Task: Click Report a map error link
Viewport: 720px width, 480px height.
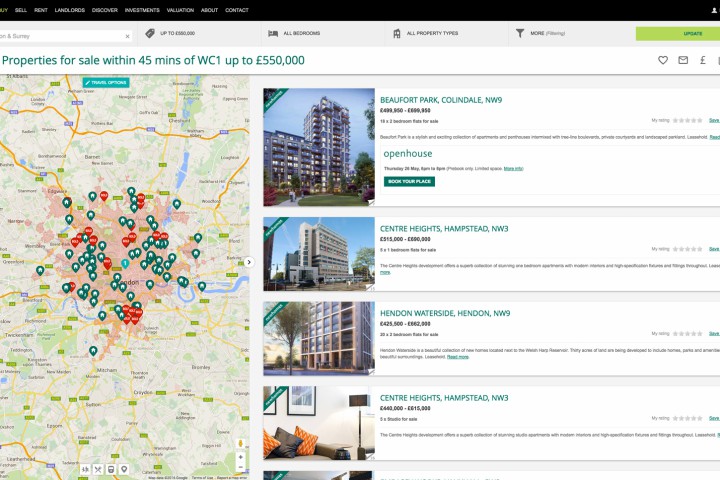Action: 232,478
